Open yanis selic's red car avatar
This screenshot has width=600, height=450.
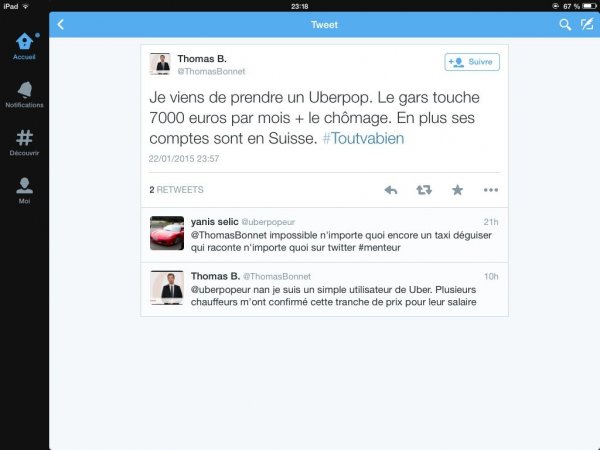point(167,233)
